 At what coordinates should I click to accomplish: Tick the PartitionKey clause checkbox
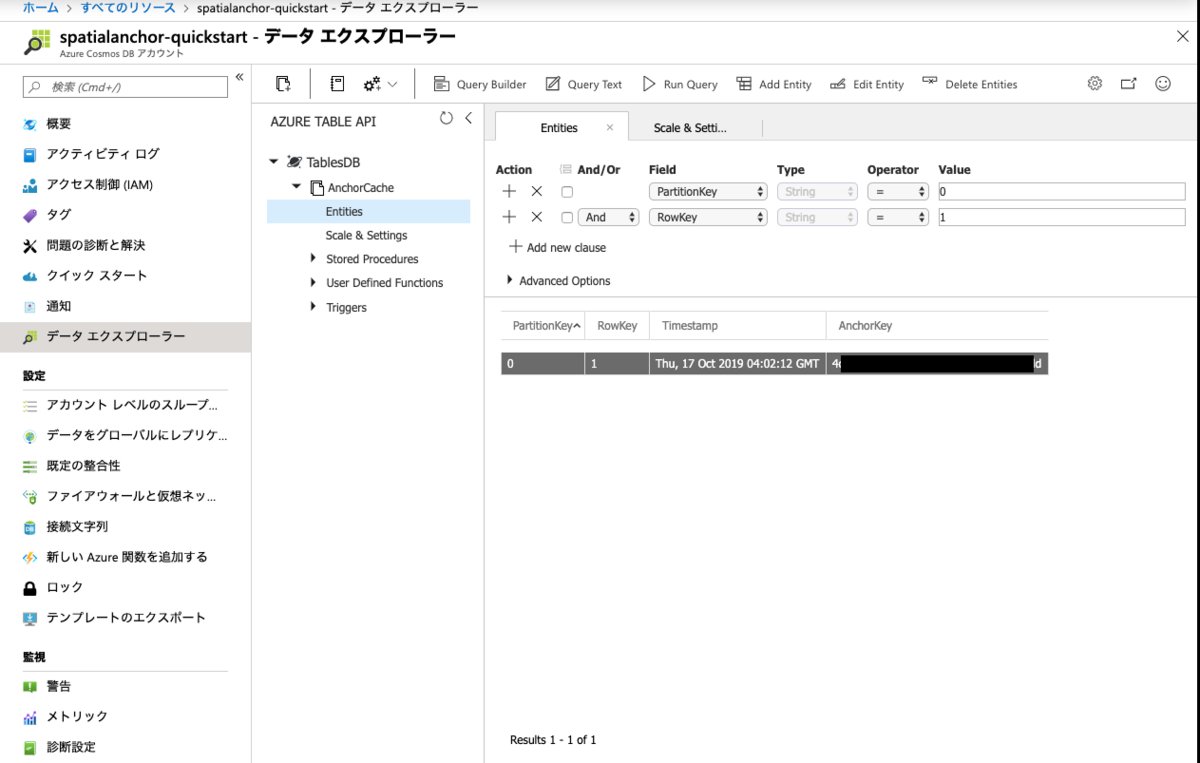(x=567, y=192)
